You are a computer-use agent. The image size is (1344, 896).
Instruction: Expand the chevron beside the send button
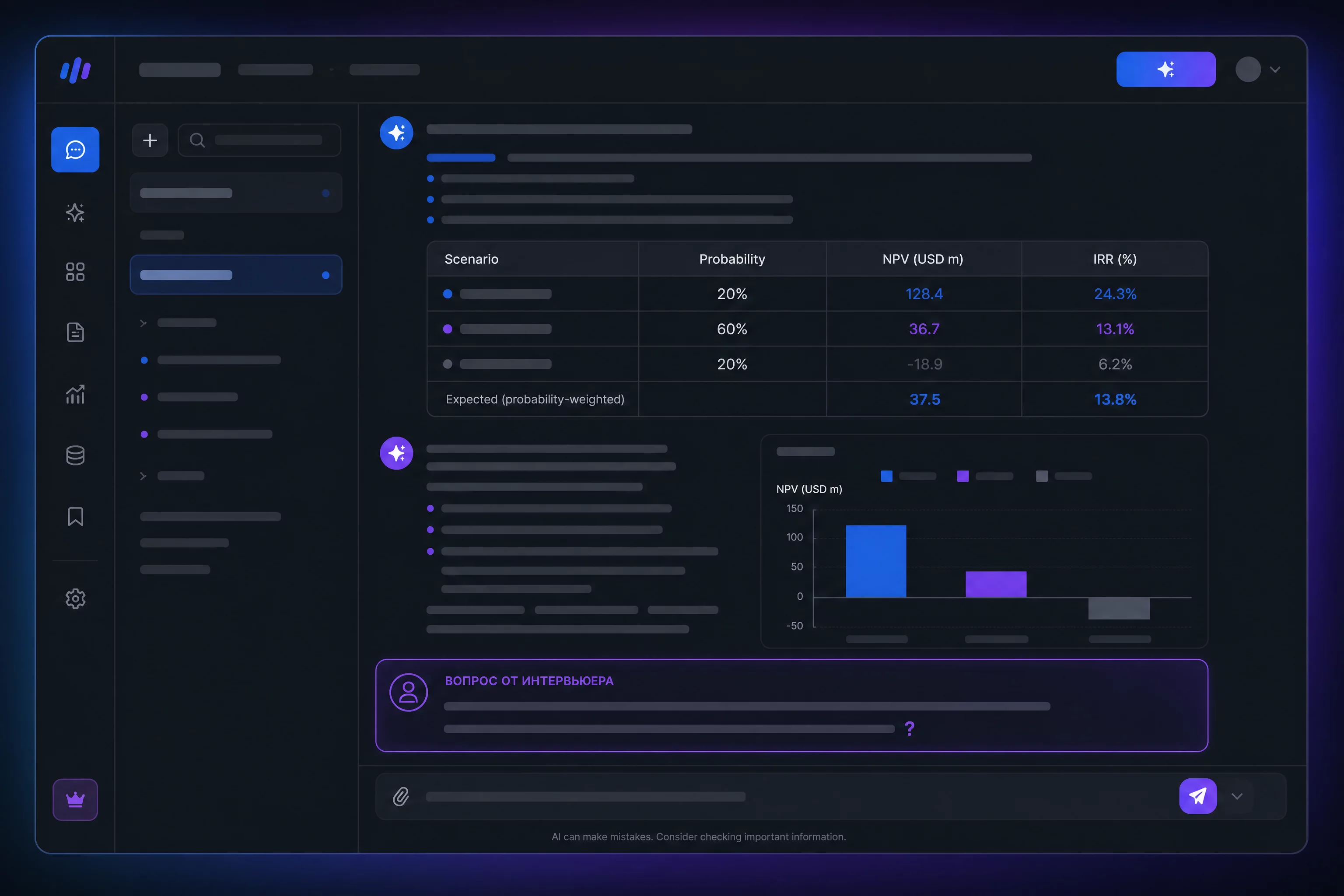[1236, 797]
